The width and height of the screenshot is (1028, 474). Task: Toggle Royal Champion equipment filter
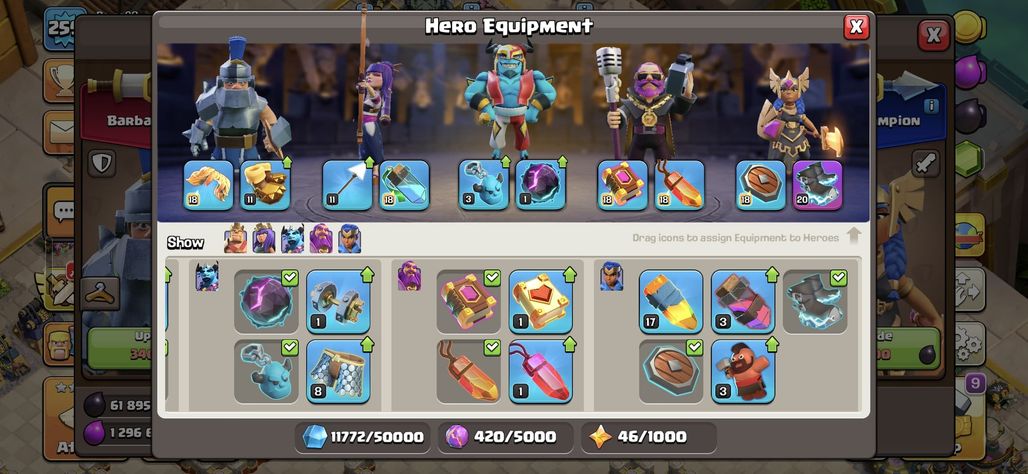(349, 239)
